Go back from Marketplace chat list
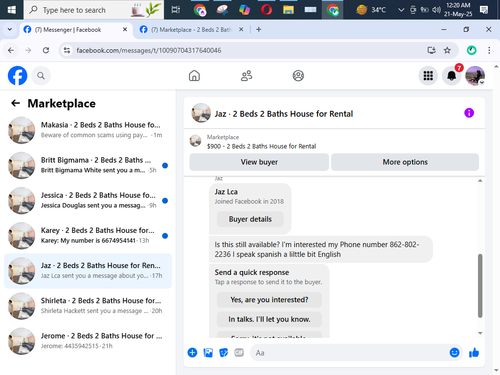 point(15,103)
